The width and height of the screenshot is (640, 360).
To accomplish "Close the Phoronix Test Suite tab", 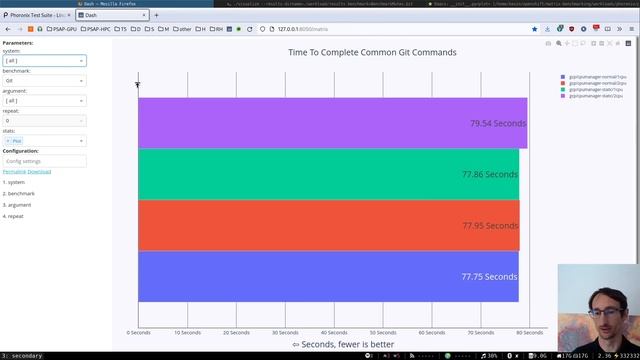I will pyautogui.click(x=69, y=15).
